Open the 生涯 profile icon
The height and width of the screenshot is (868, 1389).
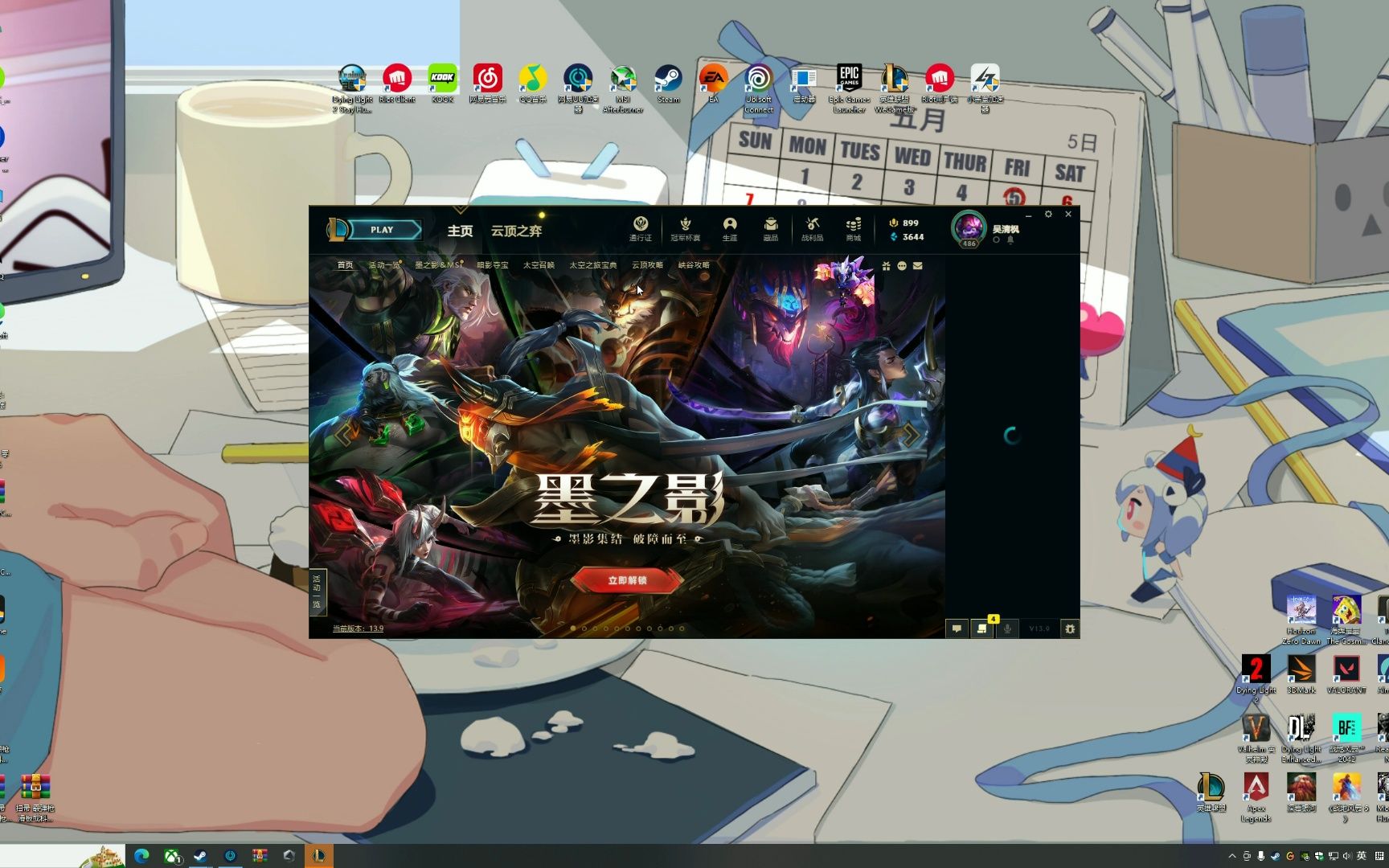point(730,229)
